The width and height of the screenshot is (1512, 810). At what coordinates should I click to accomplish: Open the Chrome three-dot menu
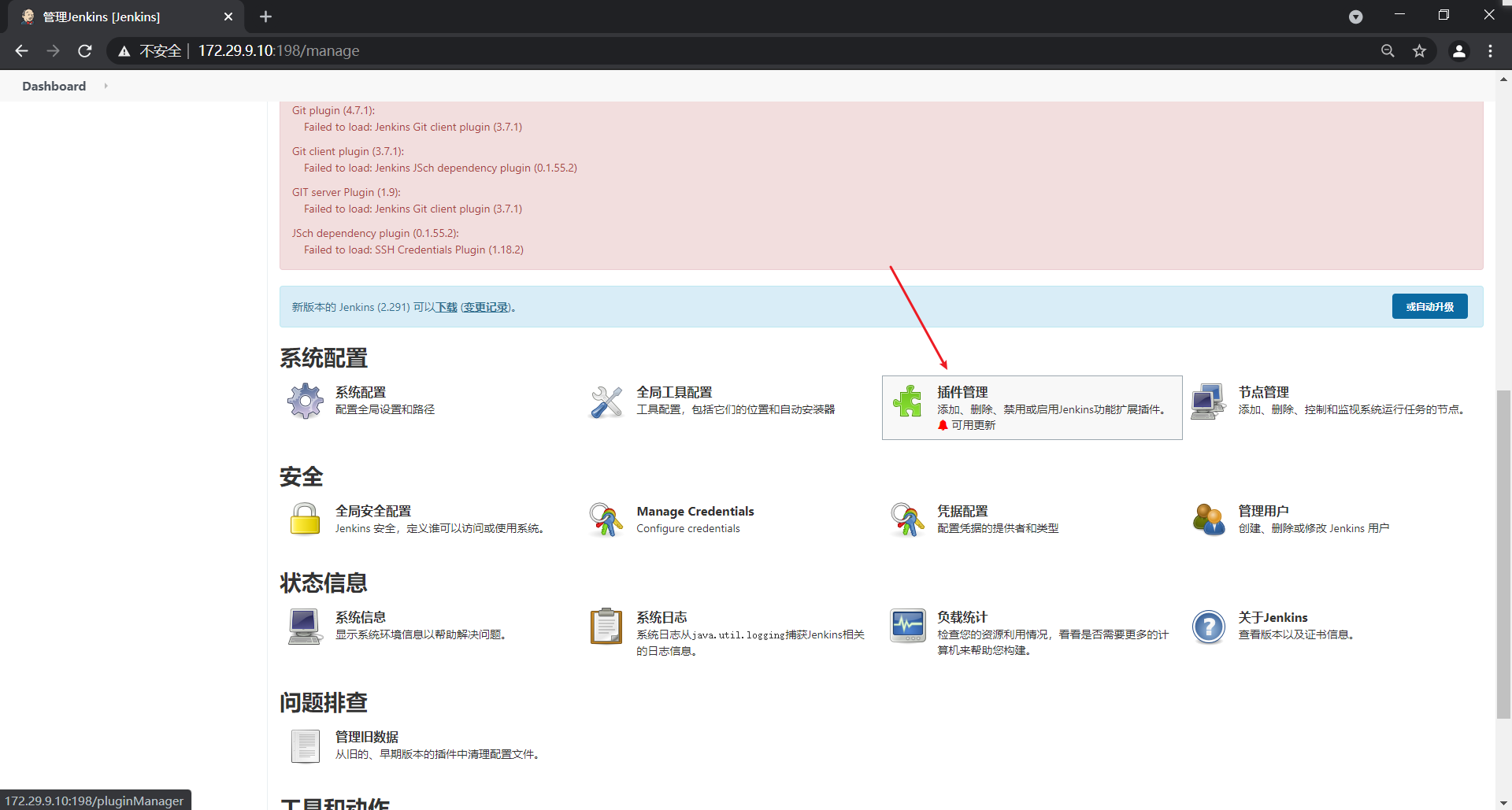(x=1490, y=51)
